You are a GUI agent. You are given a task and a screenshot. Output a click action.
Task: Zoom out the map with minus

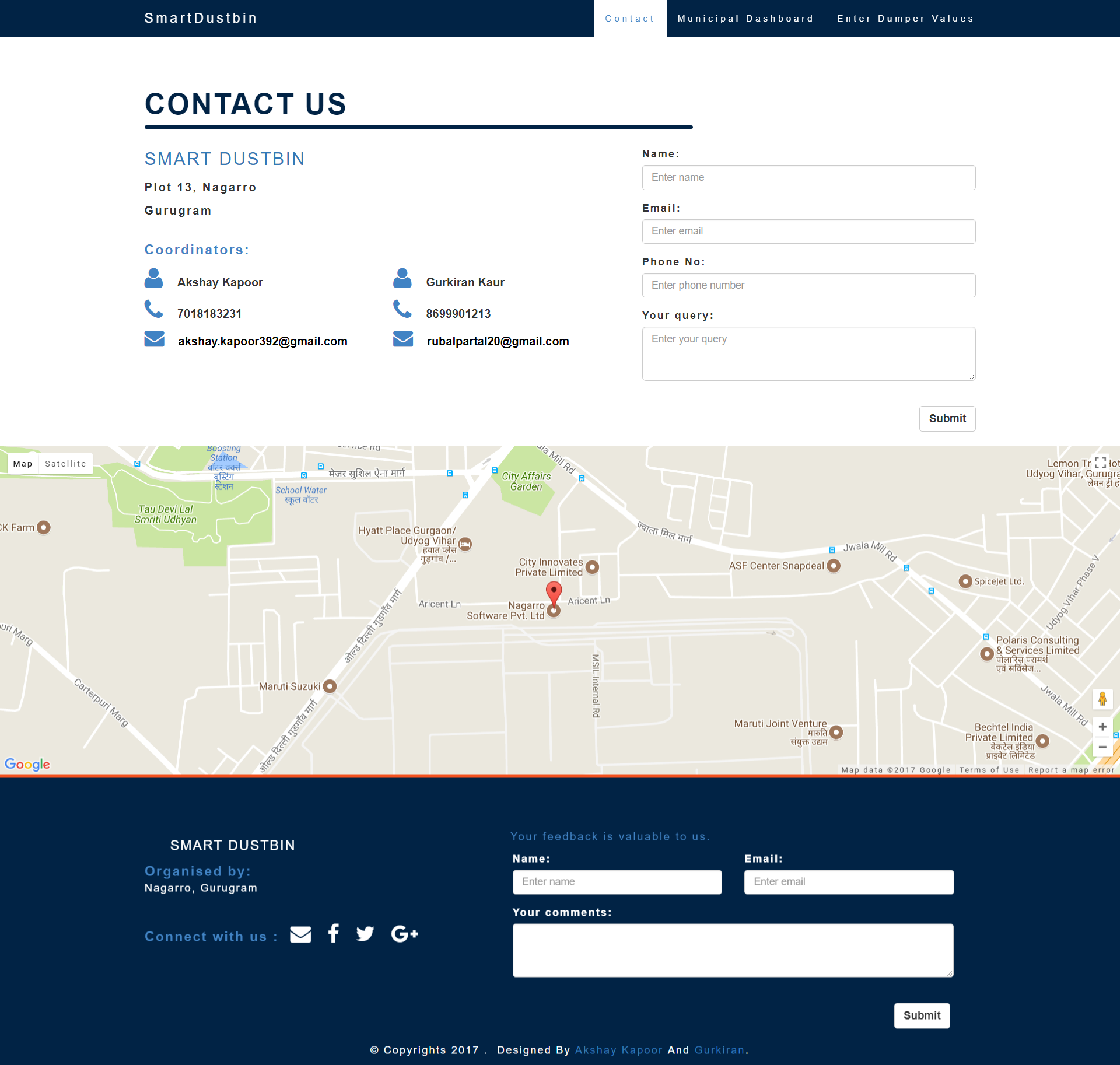pyautogui.click(x=1102, y=747)
